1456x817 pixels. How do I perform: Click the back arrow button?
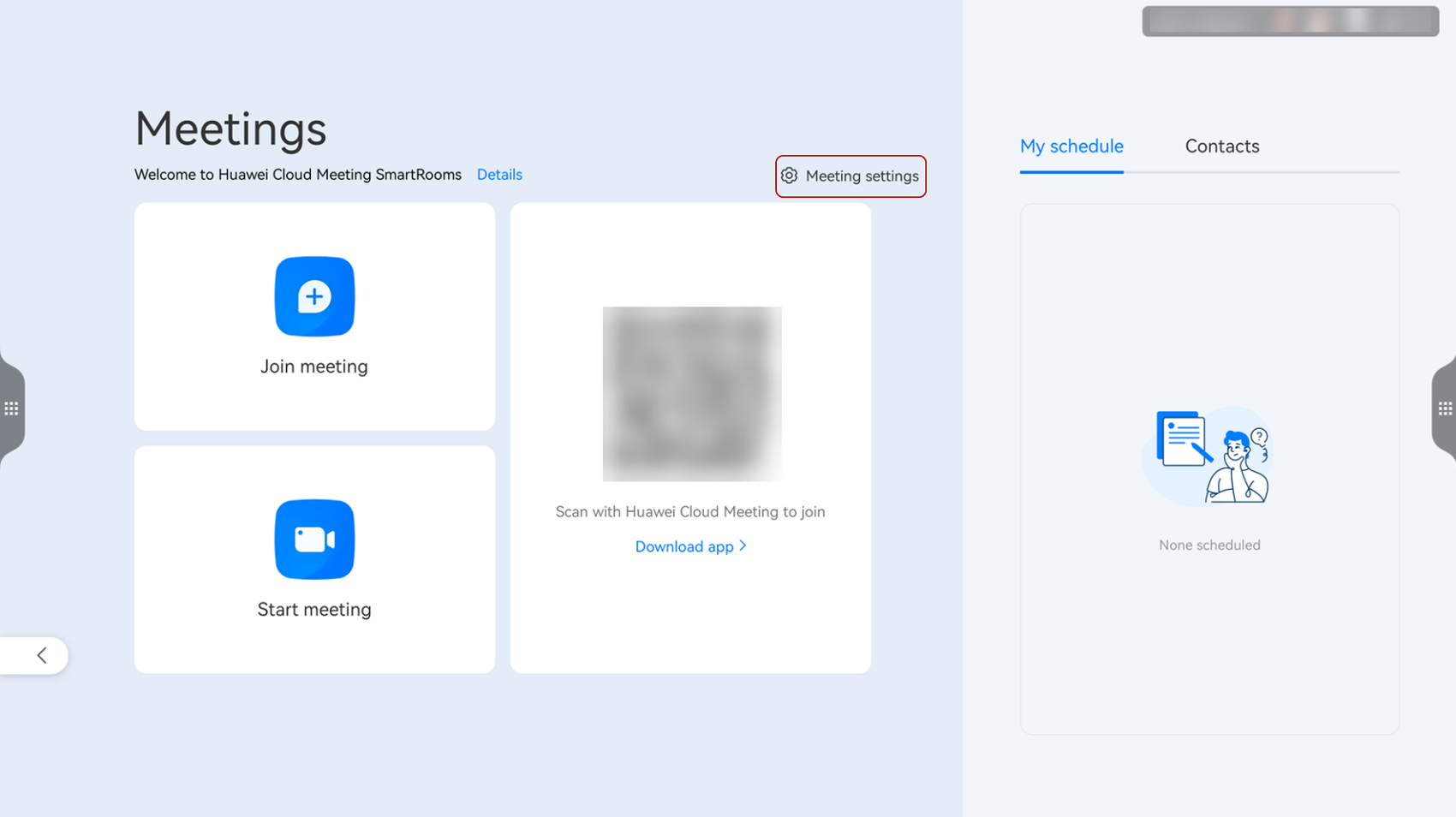(34, 655)
